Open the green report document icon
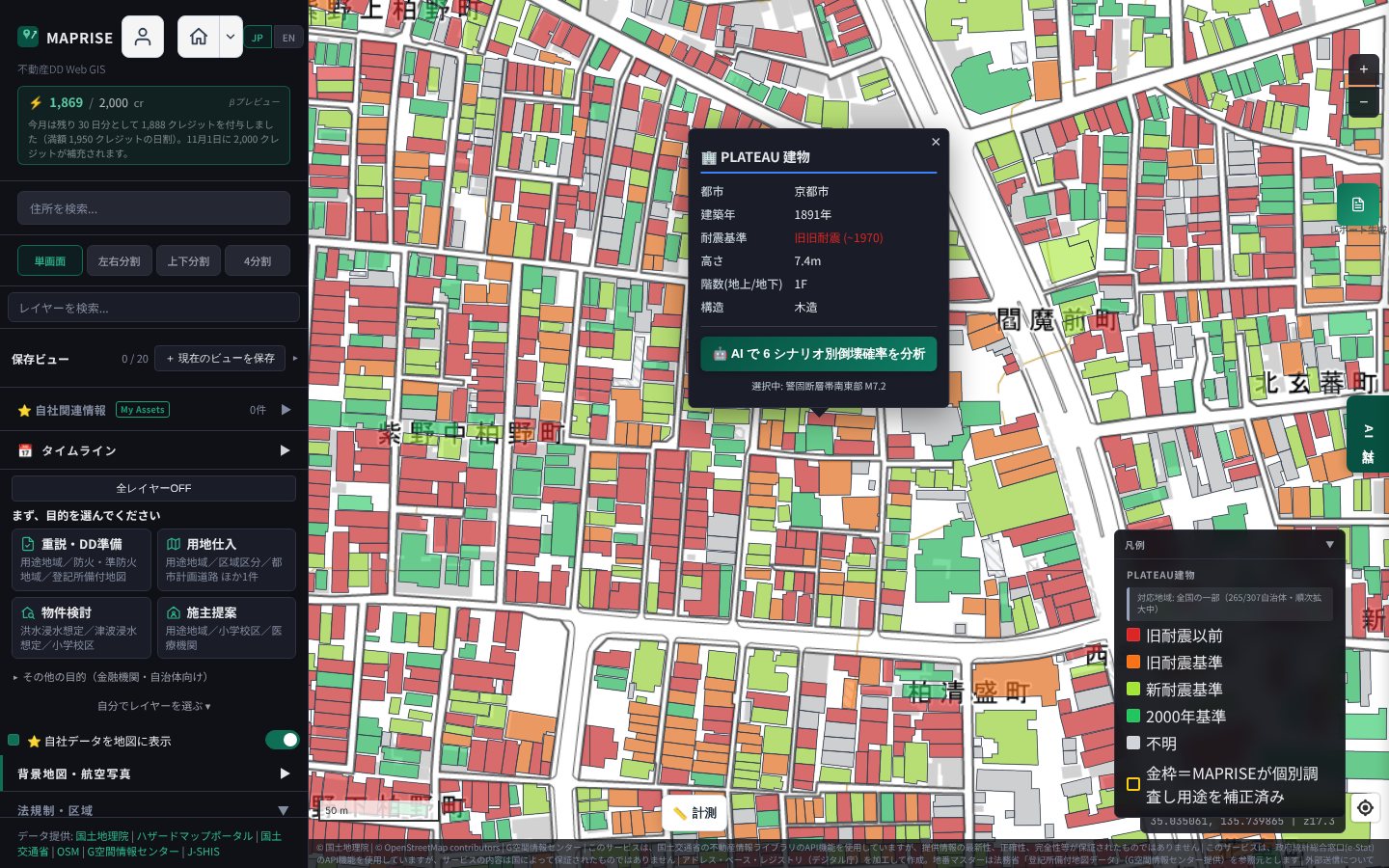Screen dimensions: 1389x868 click(x=1358, y=204)
